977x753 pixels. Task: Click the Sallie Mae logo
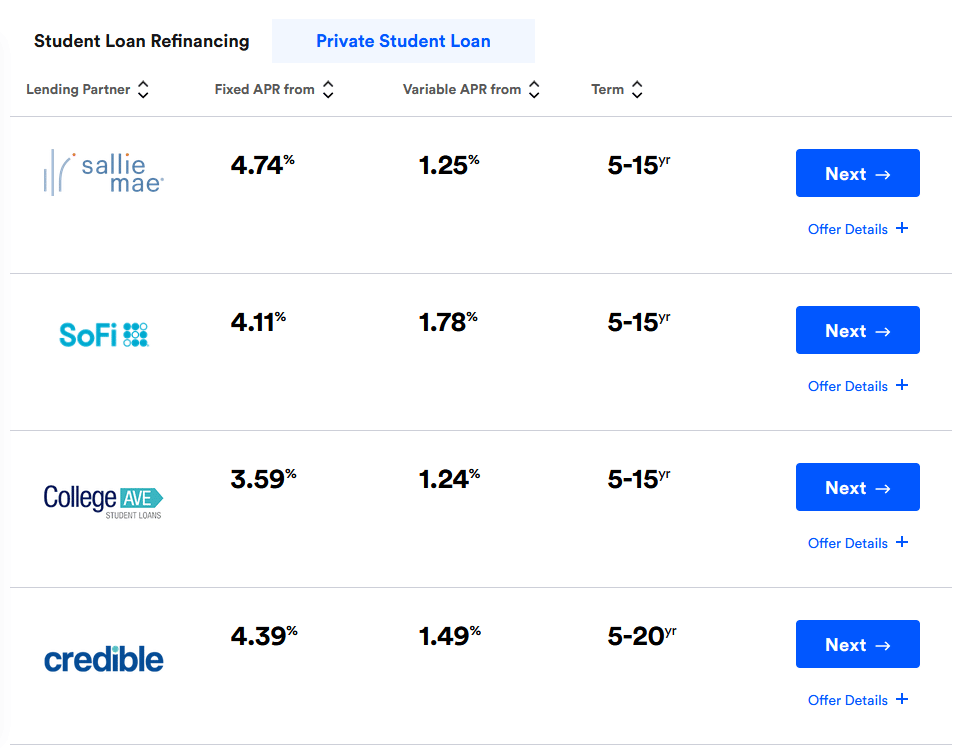click(103, 173)
